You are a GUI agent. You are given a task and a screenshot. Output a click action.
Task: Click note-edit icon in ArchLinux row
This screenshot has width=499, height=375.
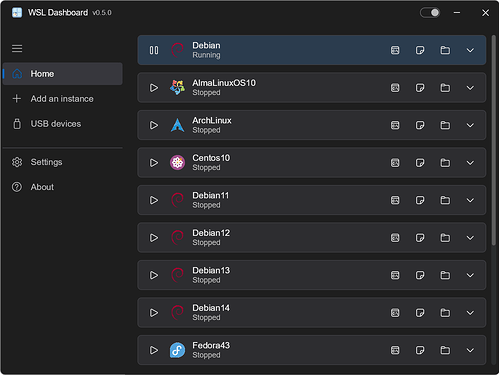(420, 125)
